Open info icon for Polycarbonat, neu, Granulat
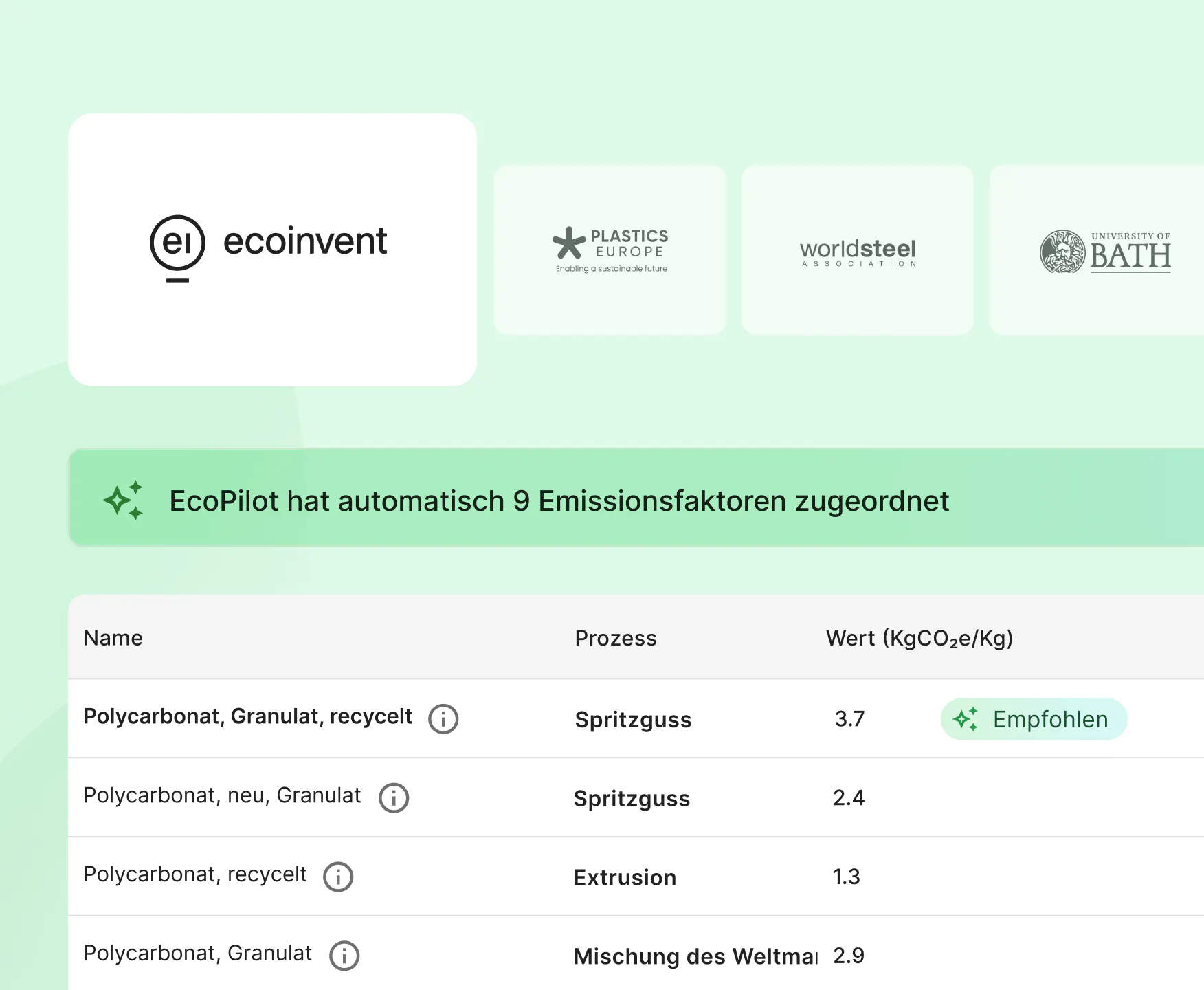Image resolution: width=1204 pixels, height=990 pixels. pyautogui.click(x=394, y=798)
